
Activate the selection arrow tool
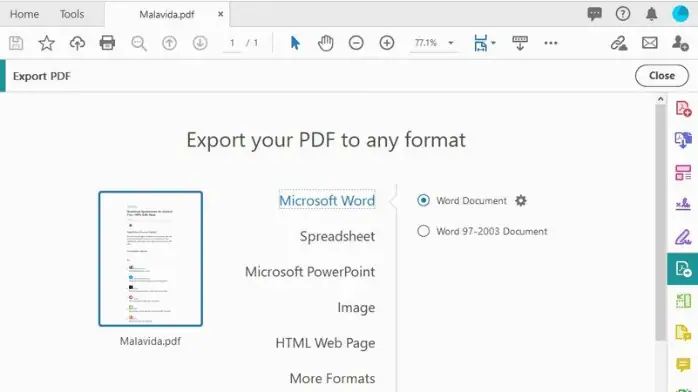tap(295, 43)
